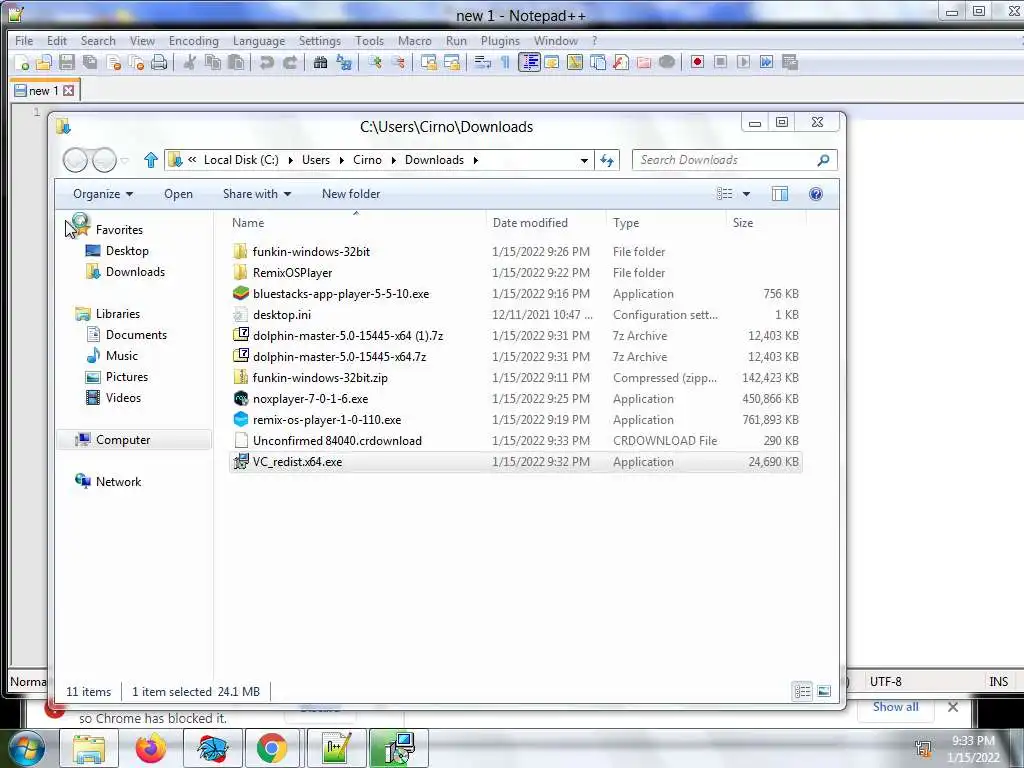The width and height of the screenshot is (1024, 768).
Task: Expand the arrow after Downloads in breadcrumb
Action: click(x=475, y=160)
